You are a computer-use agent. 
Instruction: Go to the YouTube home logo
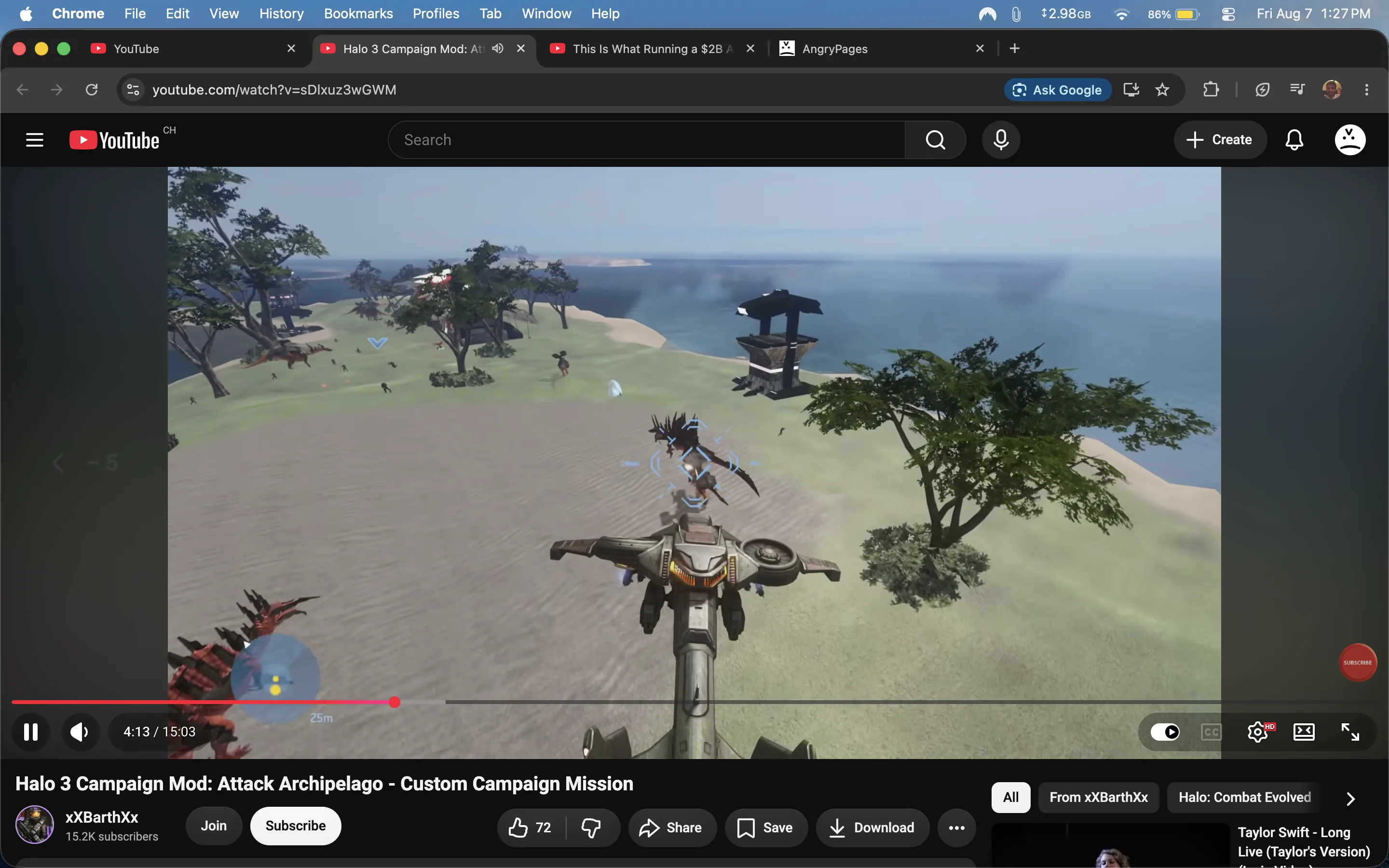point(114,140)
